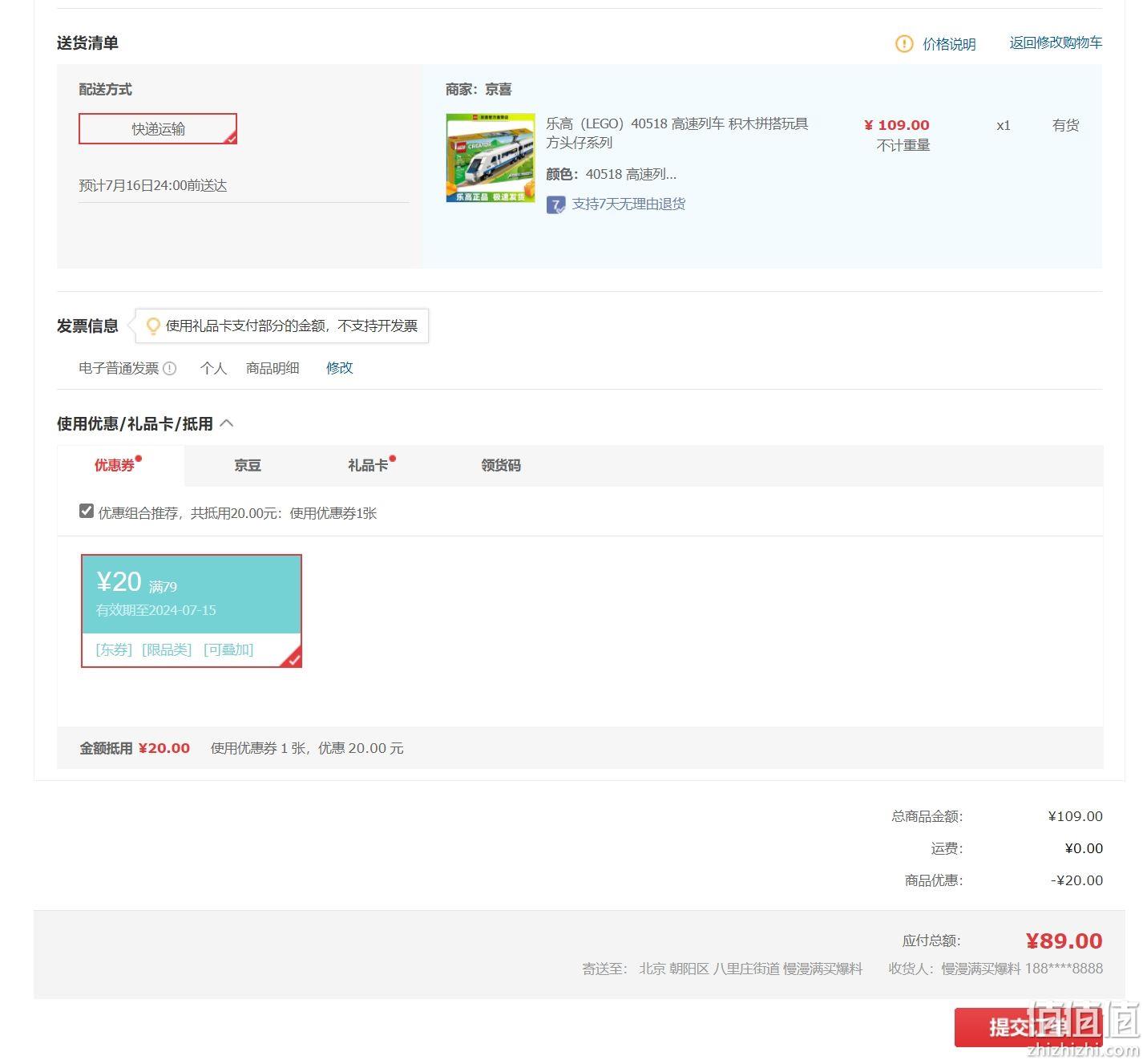The image size is (1147, 1064).
Task: Open 价格说明 link
Action: pyautogui.click(x=949, y=44)
